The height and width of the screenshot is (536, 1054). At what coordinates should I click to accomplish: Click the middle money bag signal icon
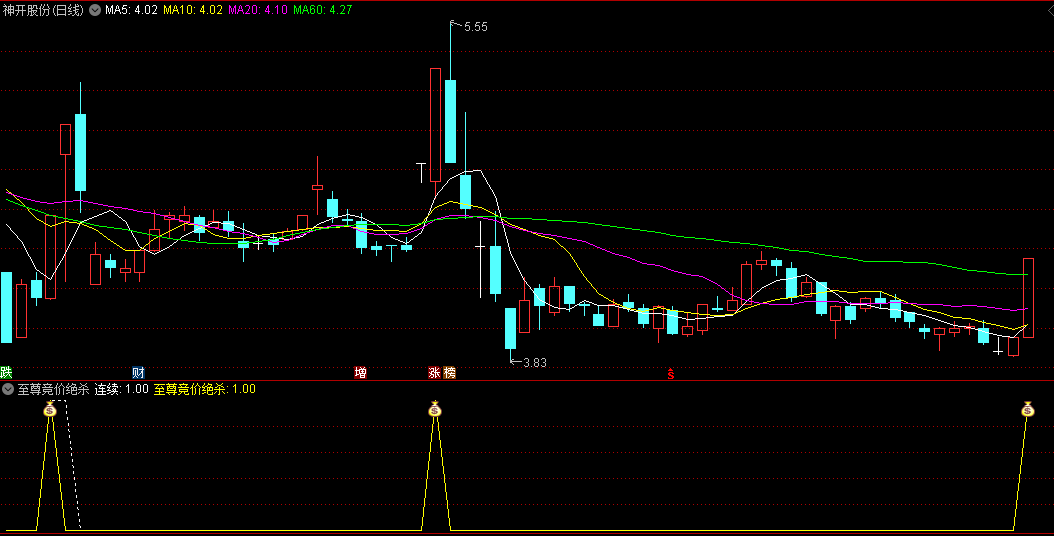pyautogui.click(x=435, y=409)
